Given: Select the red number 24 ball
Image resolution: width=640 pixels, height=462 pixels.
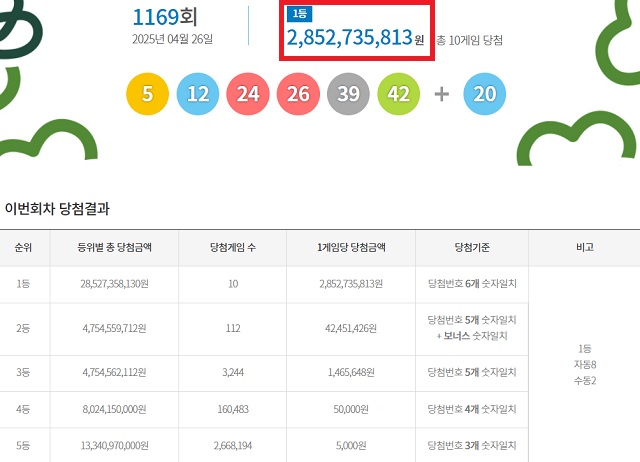Looking at the screenshot, I should [x=248, y=95].
